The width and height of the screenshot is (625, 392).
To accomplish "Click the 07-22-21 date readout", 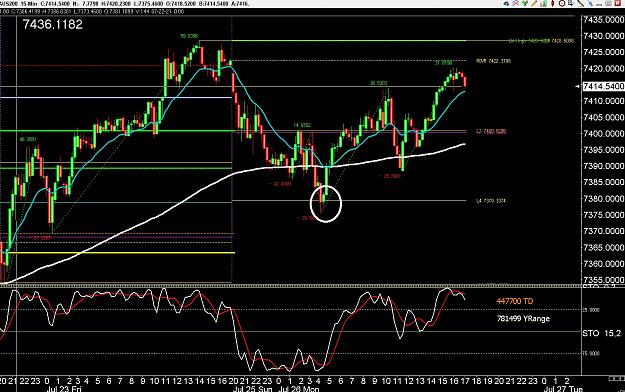I will [161, 12].
